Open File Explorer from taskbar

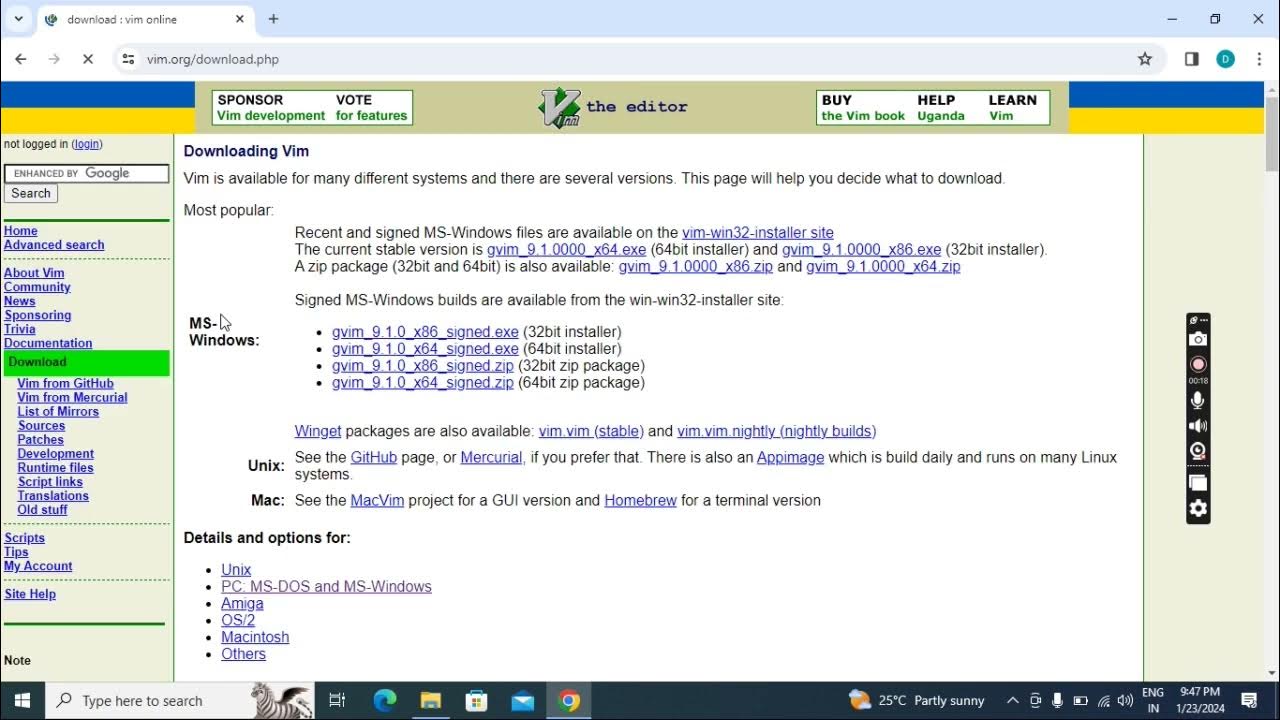click(430, 700)
